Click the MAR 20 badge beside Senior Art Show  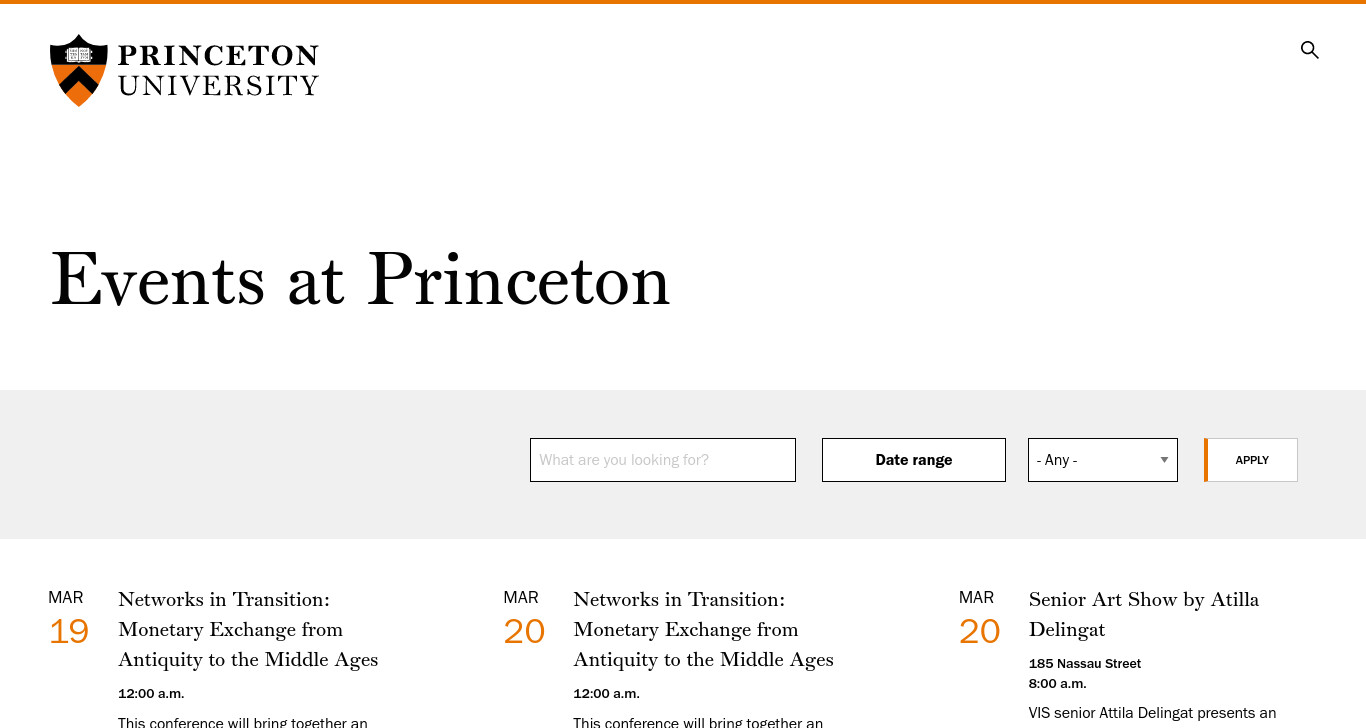point(979,618)
